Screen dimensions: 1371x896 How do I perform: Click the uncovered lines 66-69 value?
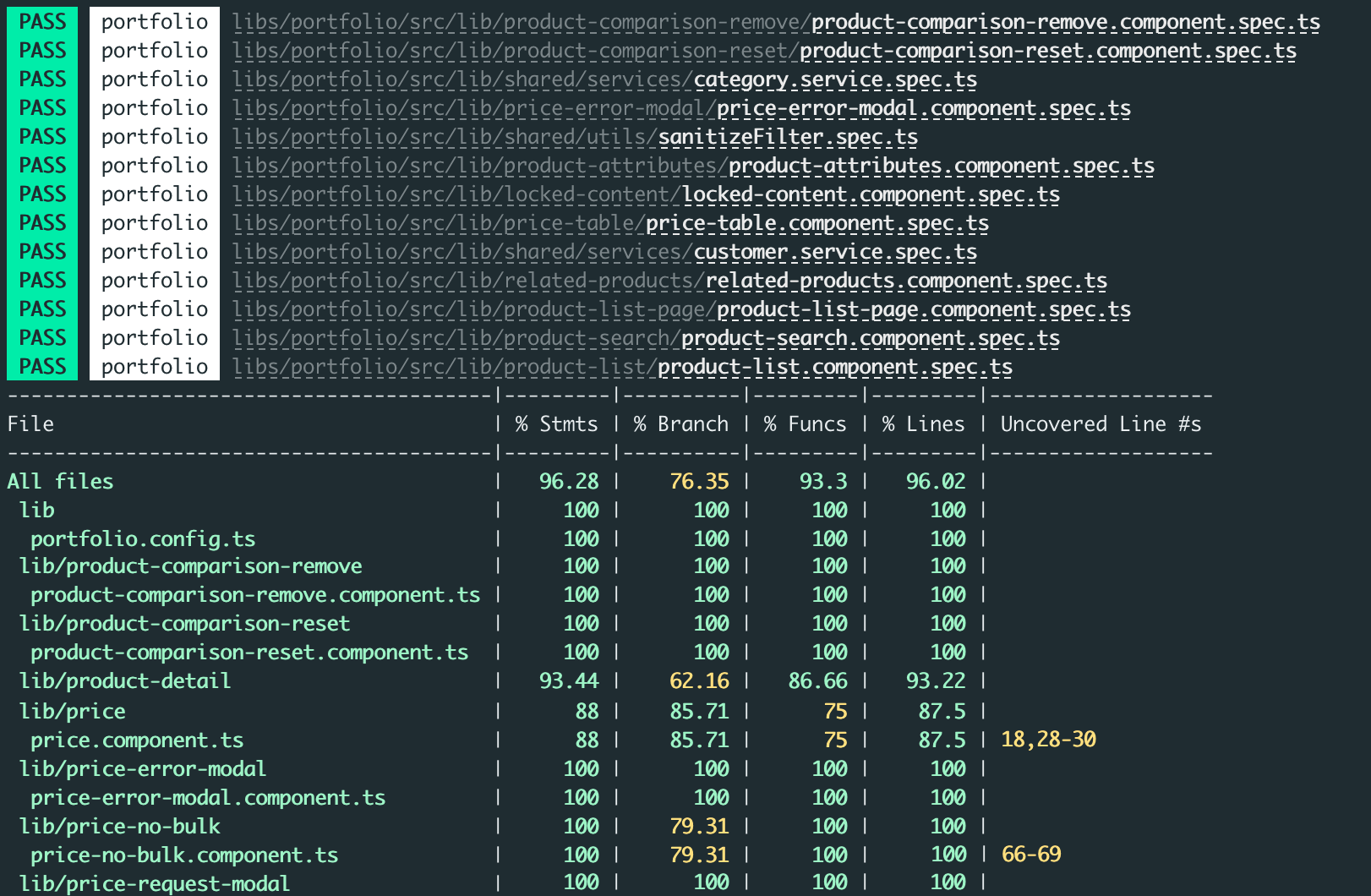coord(1031,855)
